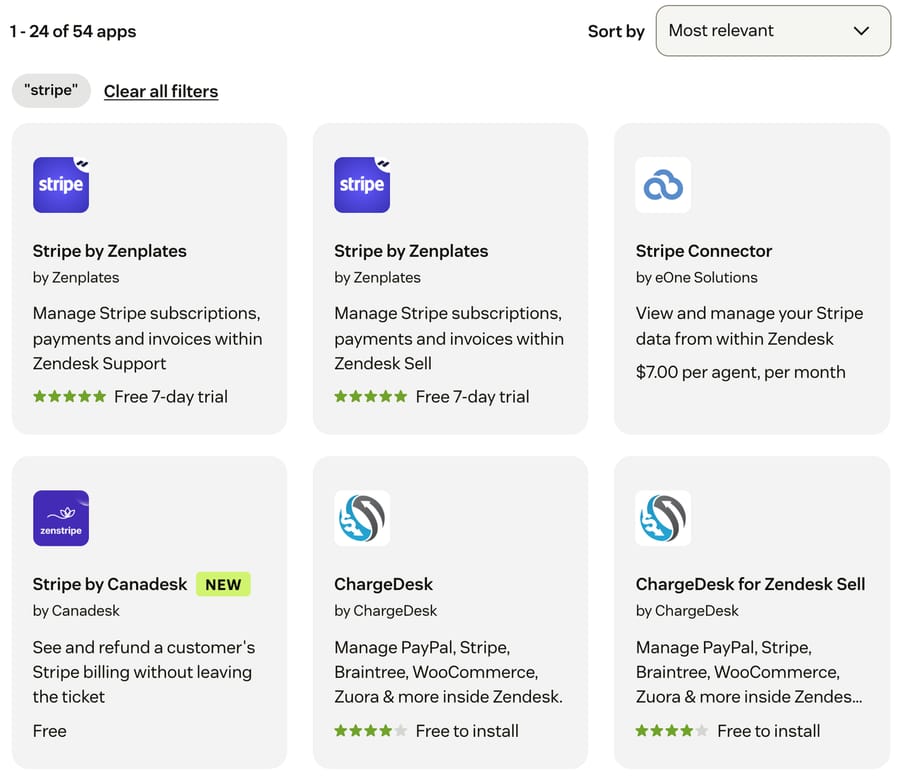Click "by Zenplates" on Zendesk Sell card
The image size is (900, 782).
[x=377, y=277]
